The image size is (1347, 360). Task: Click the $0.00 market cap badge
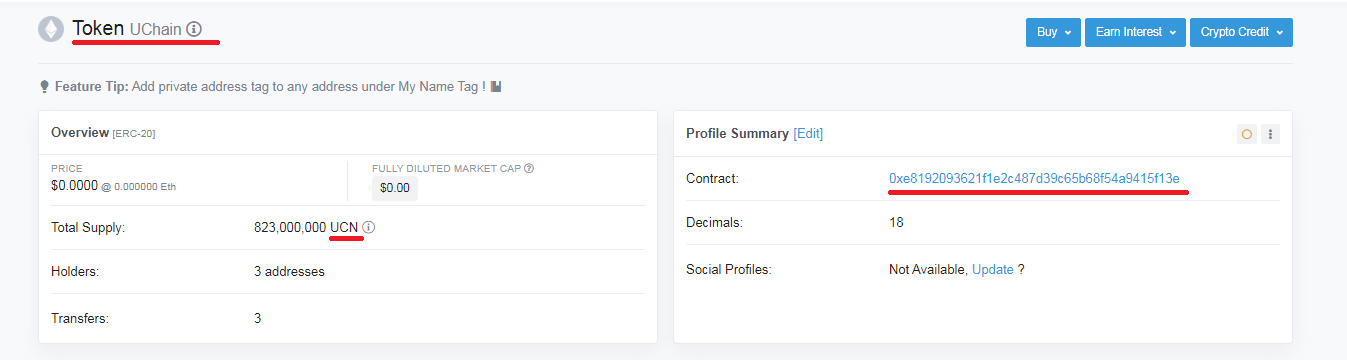coord(395,187)
